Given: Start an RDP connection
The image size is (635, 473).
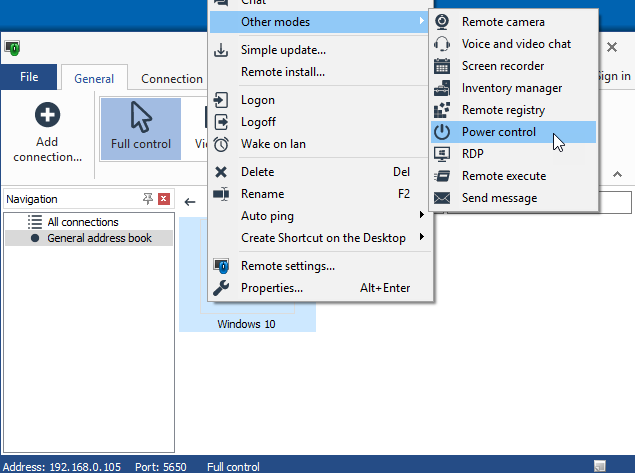Looking at the screenshot, I should pyautogui.click(x=472, y=154).
